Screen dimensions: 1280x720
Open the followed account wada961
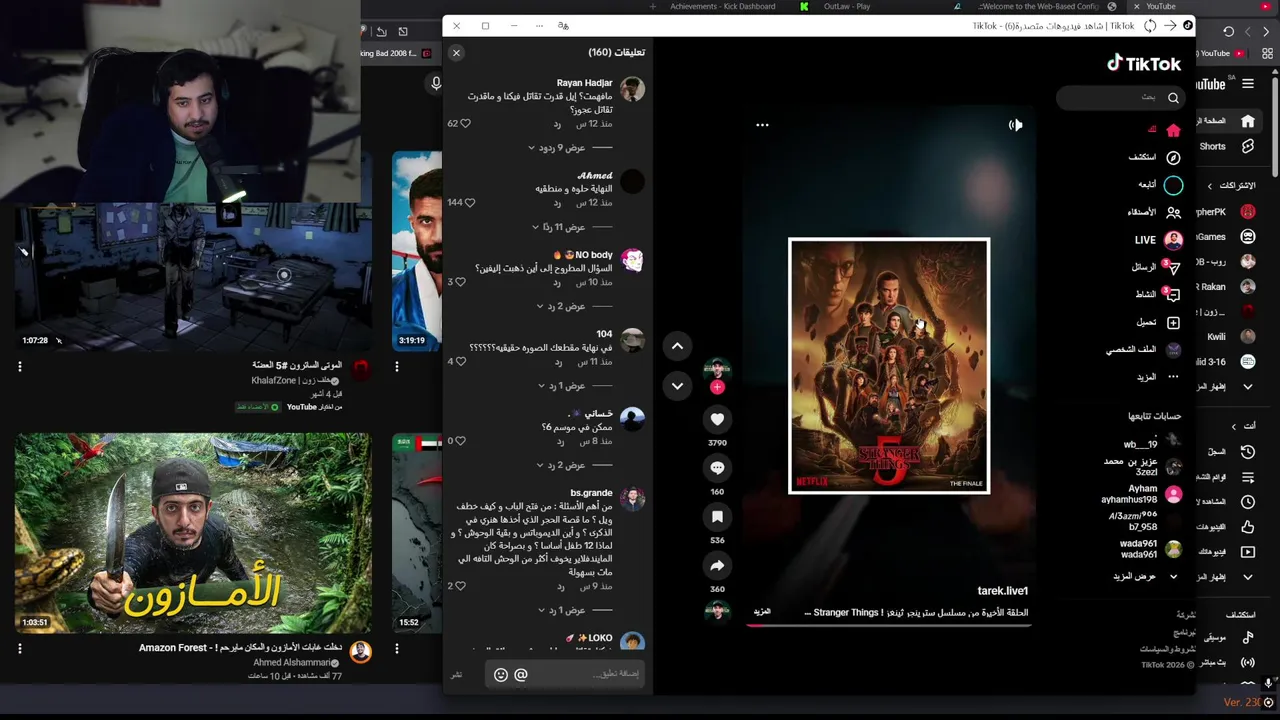(1151, 549)
